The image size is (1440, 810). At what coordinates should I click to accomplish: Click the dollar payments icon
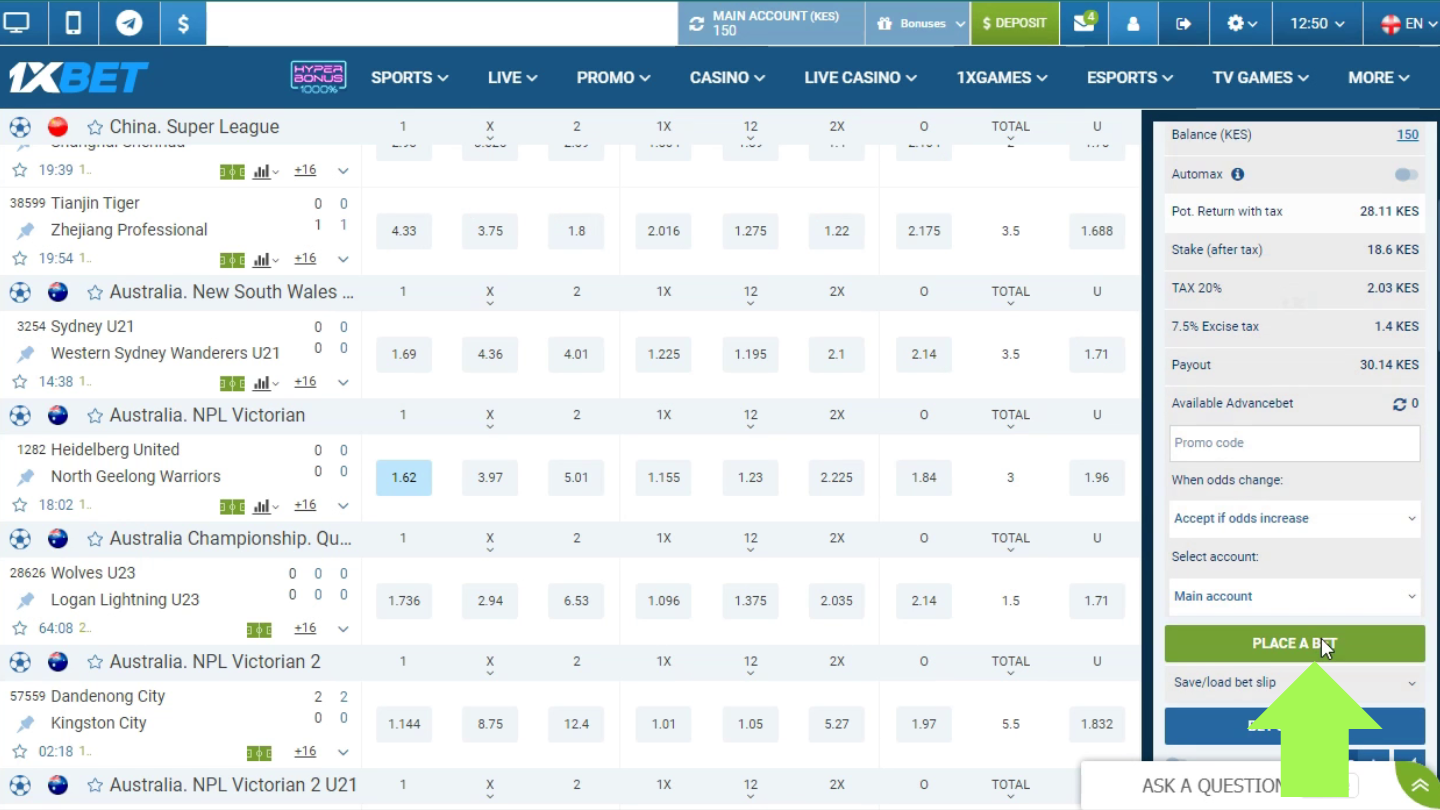pyautogui.click(x=183, y=23)
